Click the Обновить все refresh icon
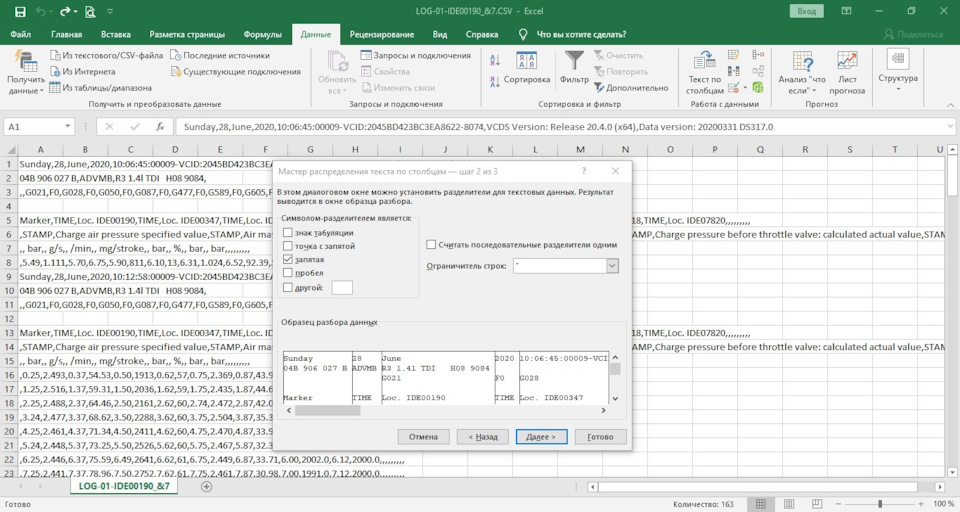960x512 pixels. click(336, 63)
